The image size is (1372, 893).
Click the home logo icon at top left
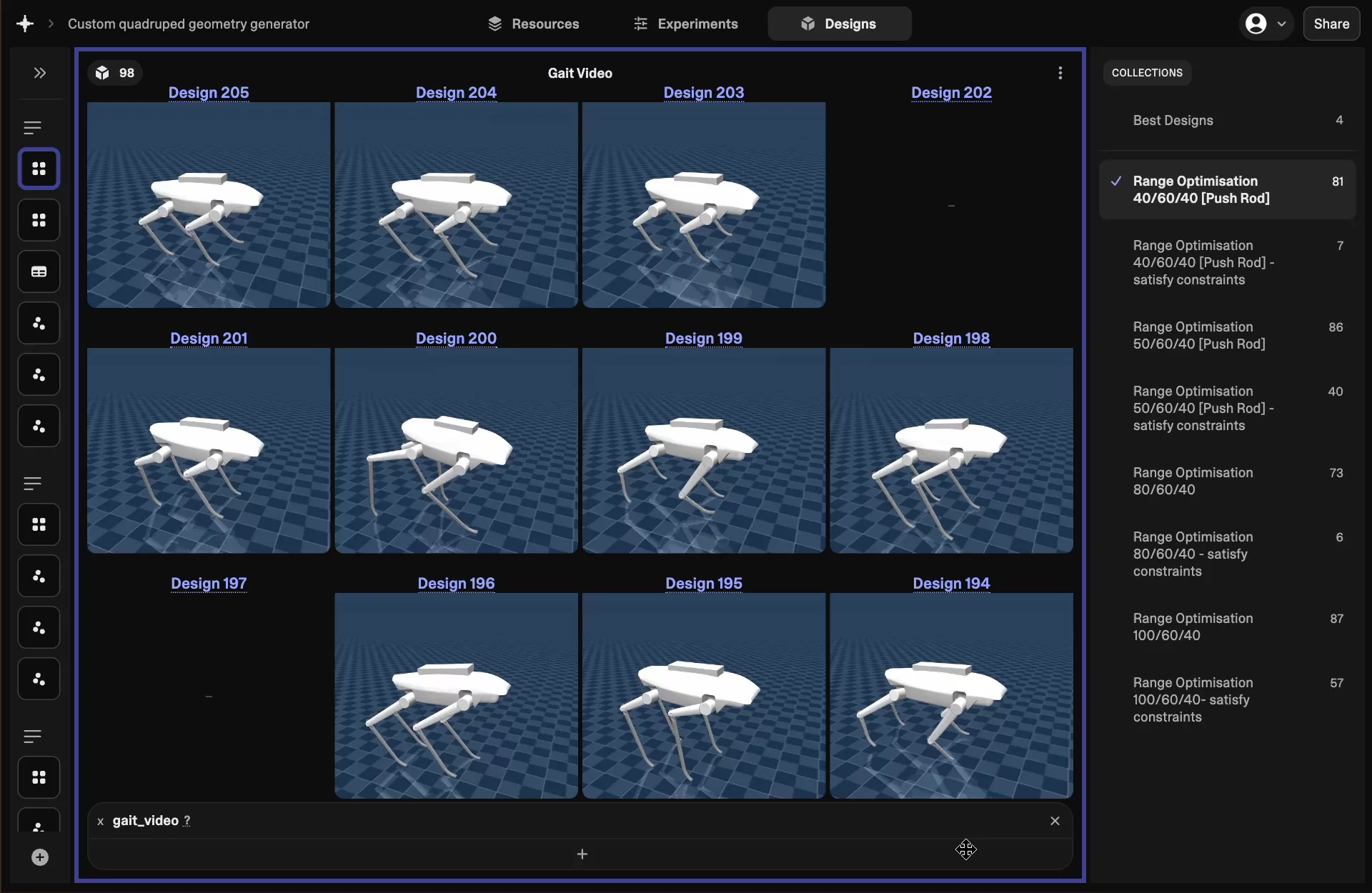click(25, 24)
